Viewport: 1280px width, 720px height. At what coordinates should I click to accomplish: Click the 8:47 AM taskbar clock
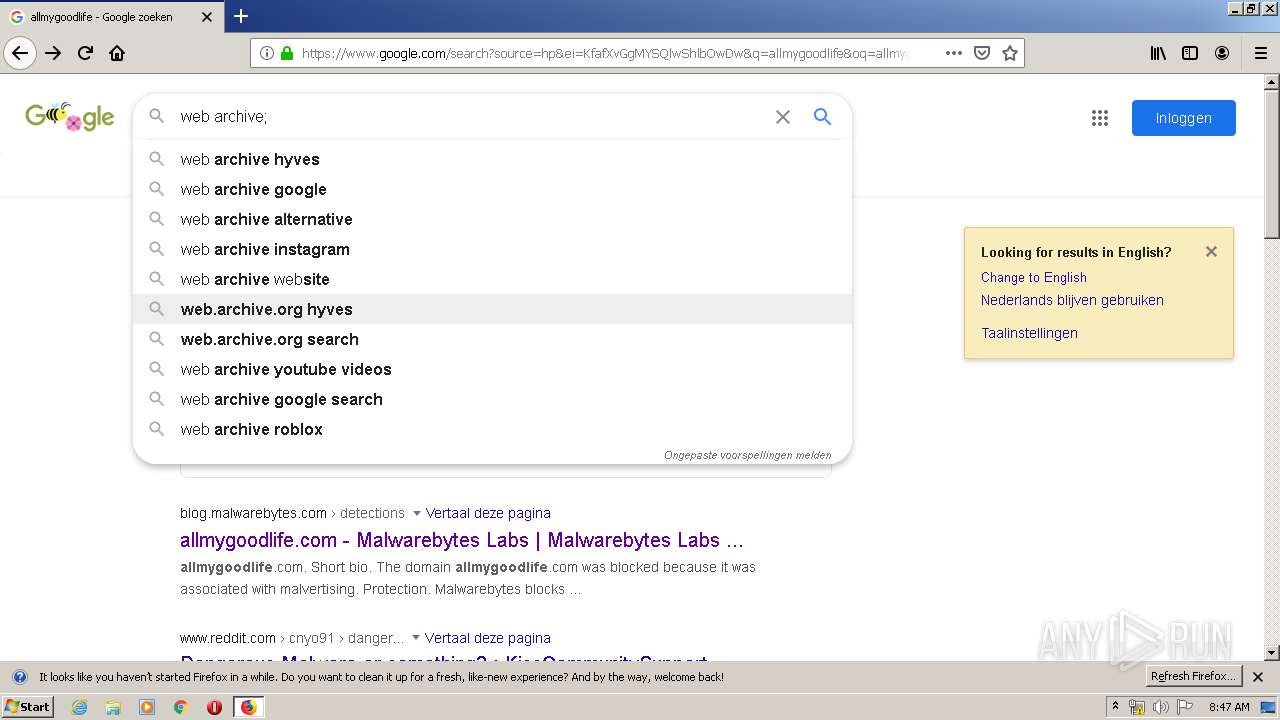(x=1229, y=707)
